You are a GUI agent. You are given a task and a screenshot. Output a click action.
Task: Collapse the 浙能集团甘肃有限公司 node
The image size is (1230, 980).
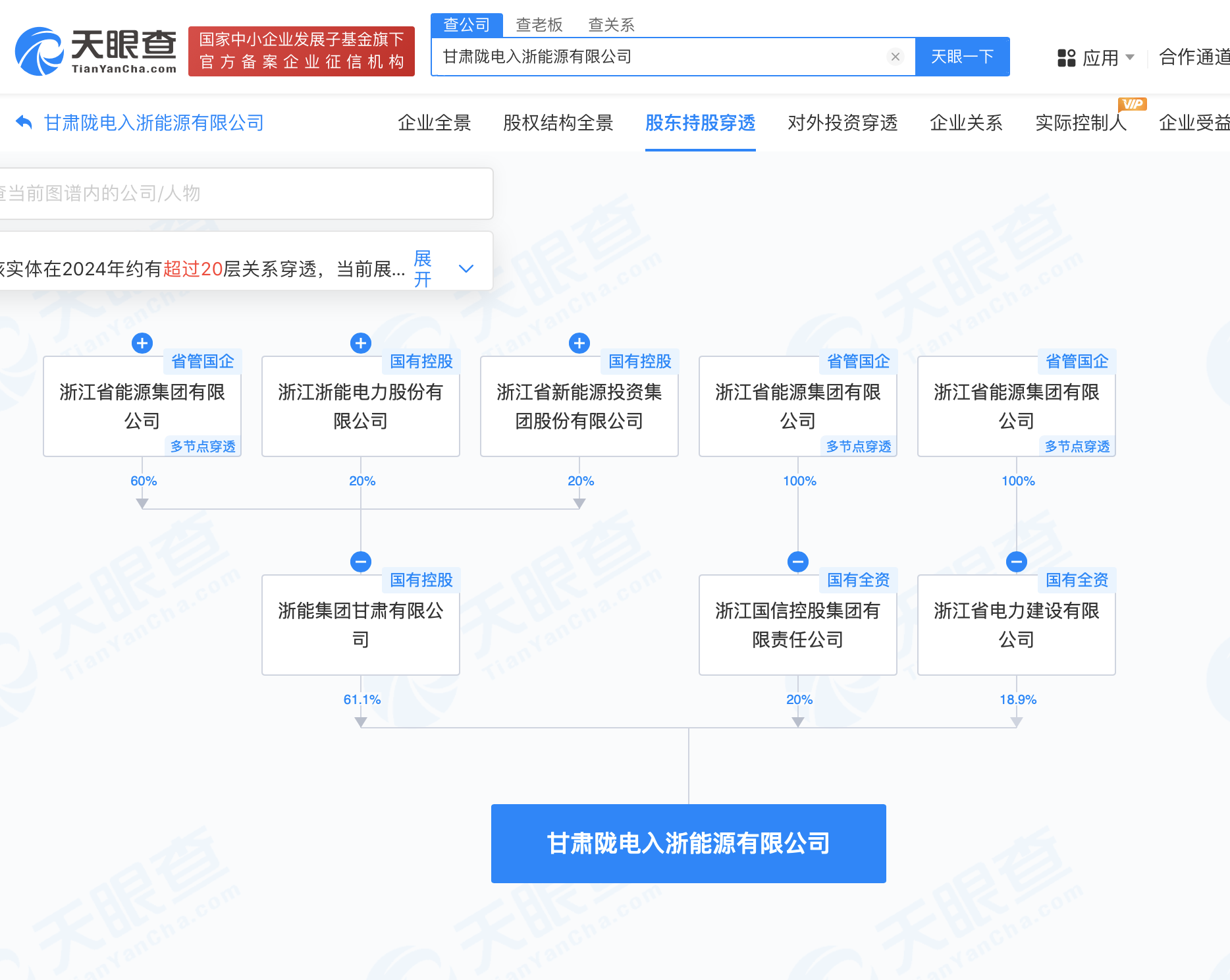[360, 562]
